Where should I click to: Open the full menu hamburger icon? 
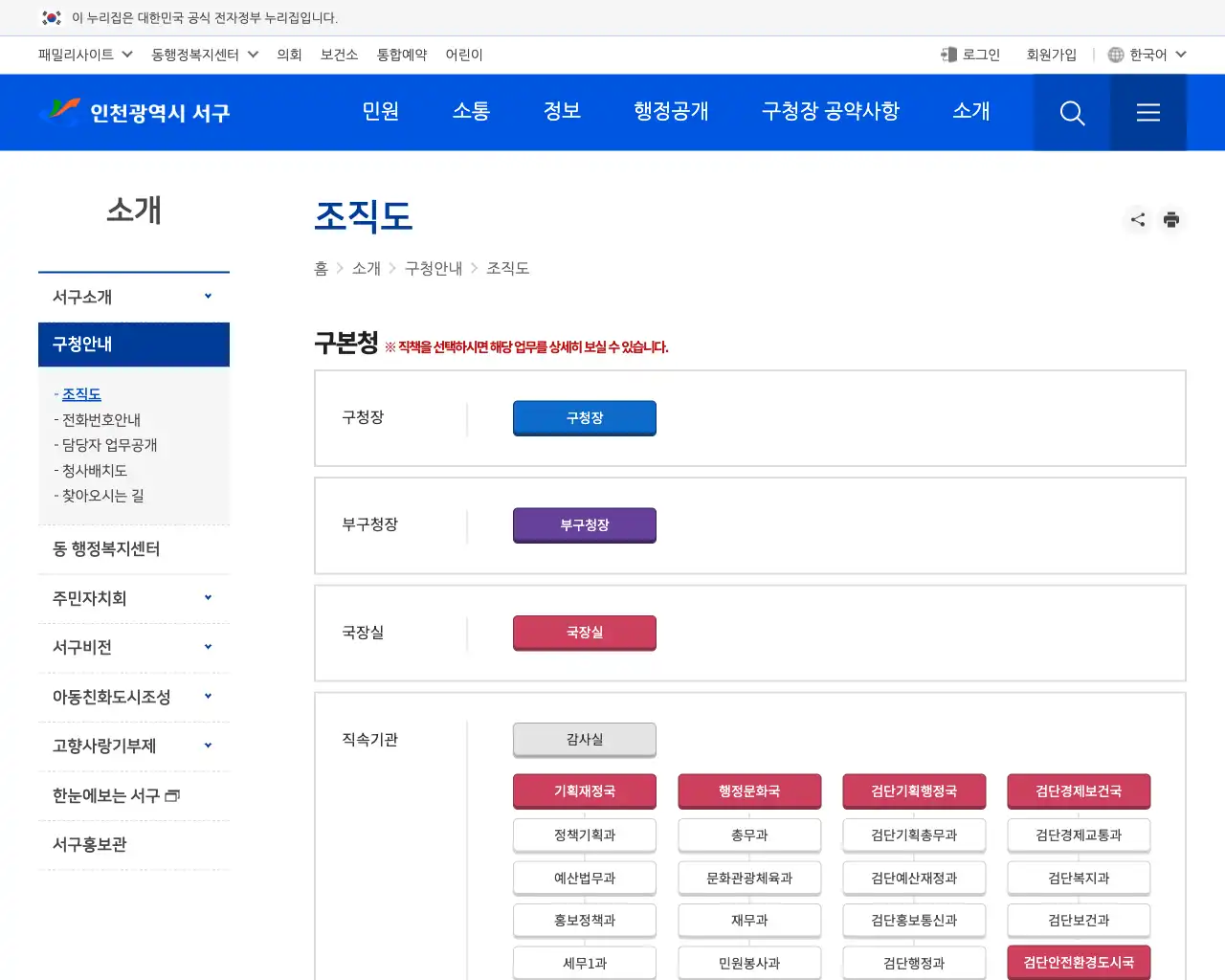[x=1147, y=112]
